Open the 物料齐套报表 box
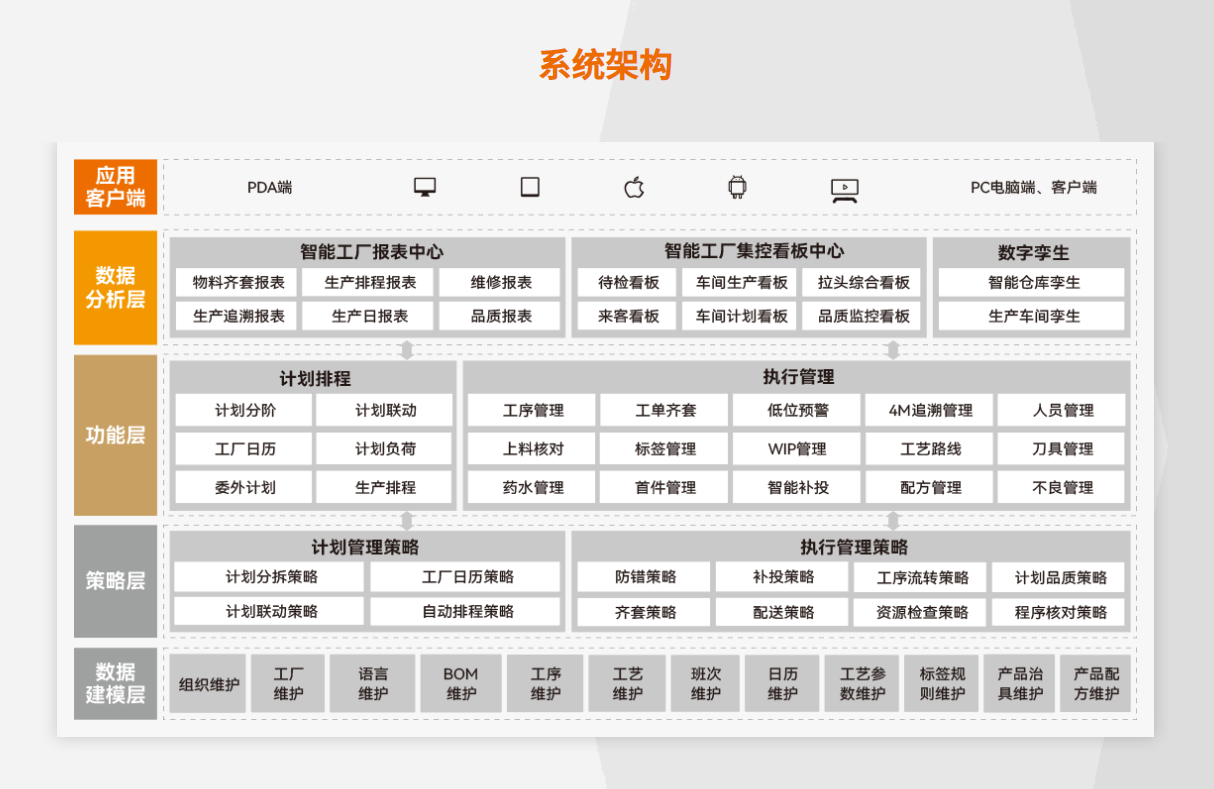 pos(238,283)
